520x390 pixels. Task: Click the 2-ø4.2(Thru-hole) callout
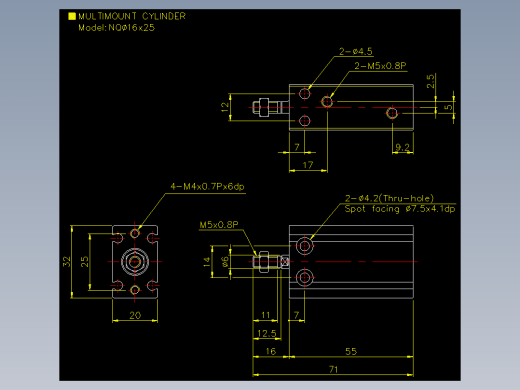tap(389, 198)
